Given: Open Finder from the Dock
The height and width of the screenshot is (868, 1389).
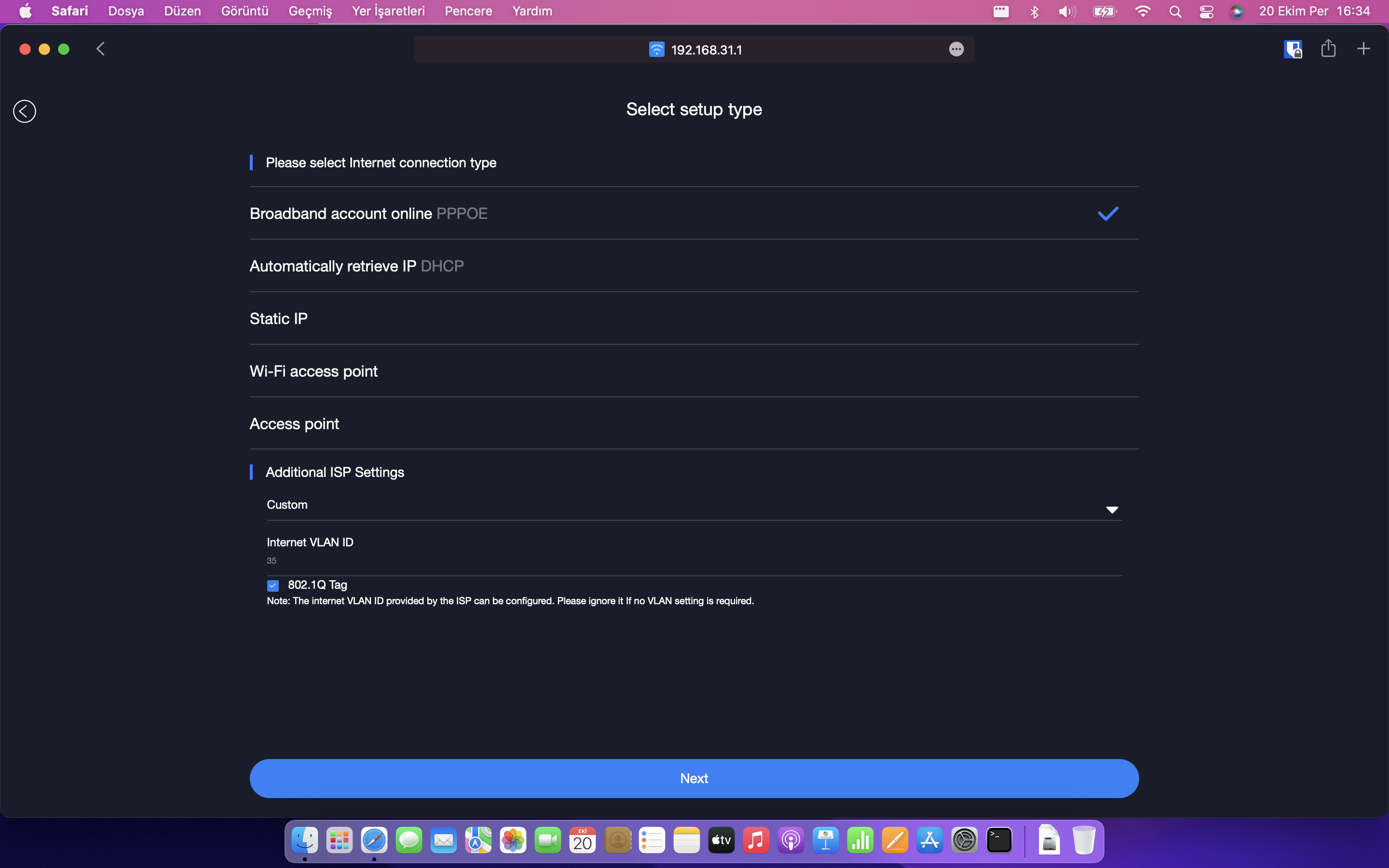Looking at the screenshot, I should click(305, 841).
